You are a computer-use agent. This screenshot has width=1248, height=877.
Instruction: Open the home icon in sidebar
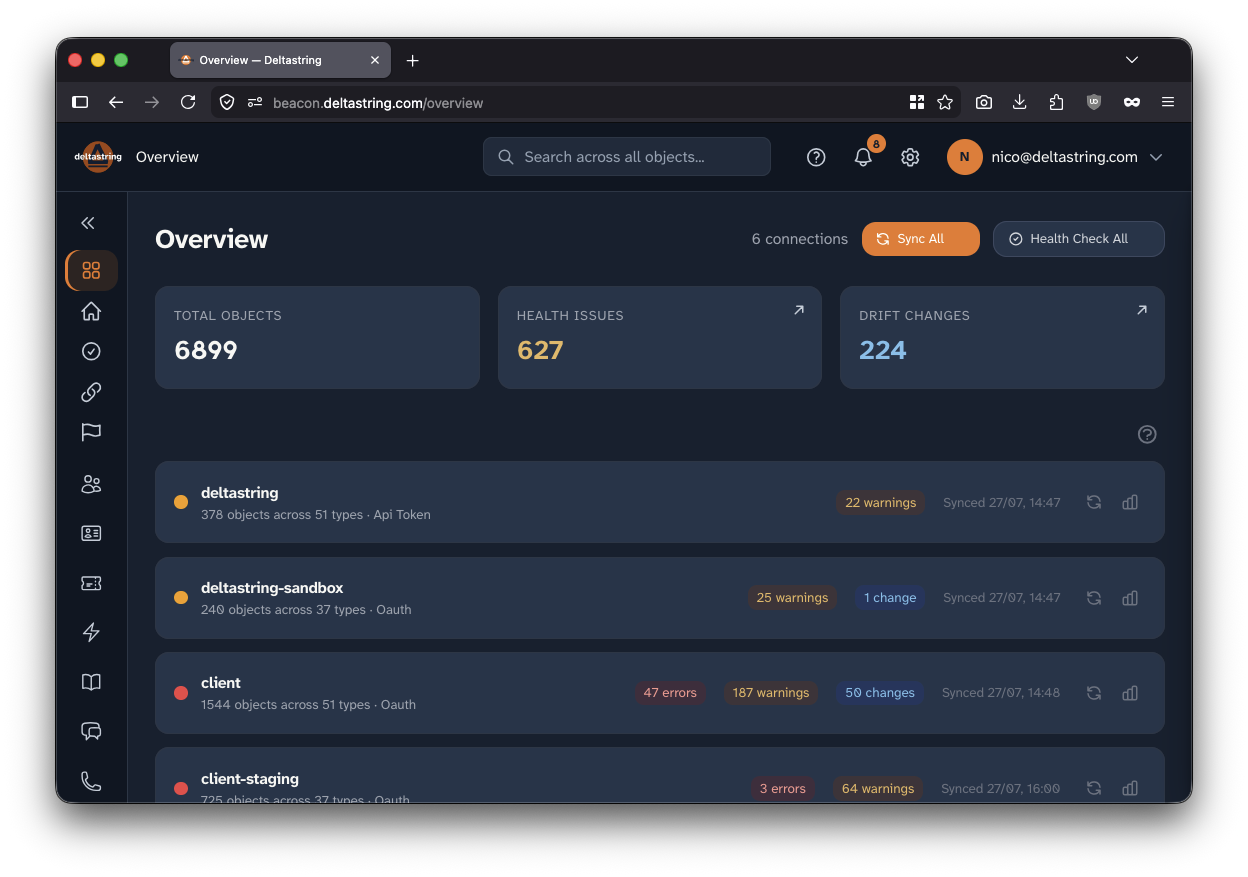tap(91, 311)
